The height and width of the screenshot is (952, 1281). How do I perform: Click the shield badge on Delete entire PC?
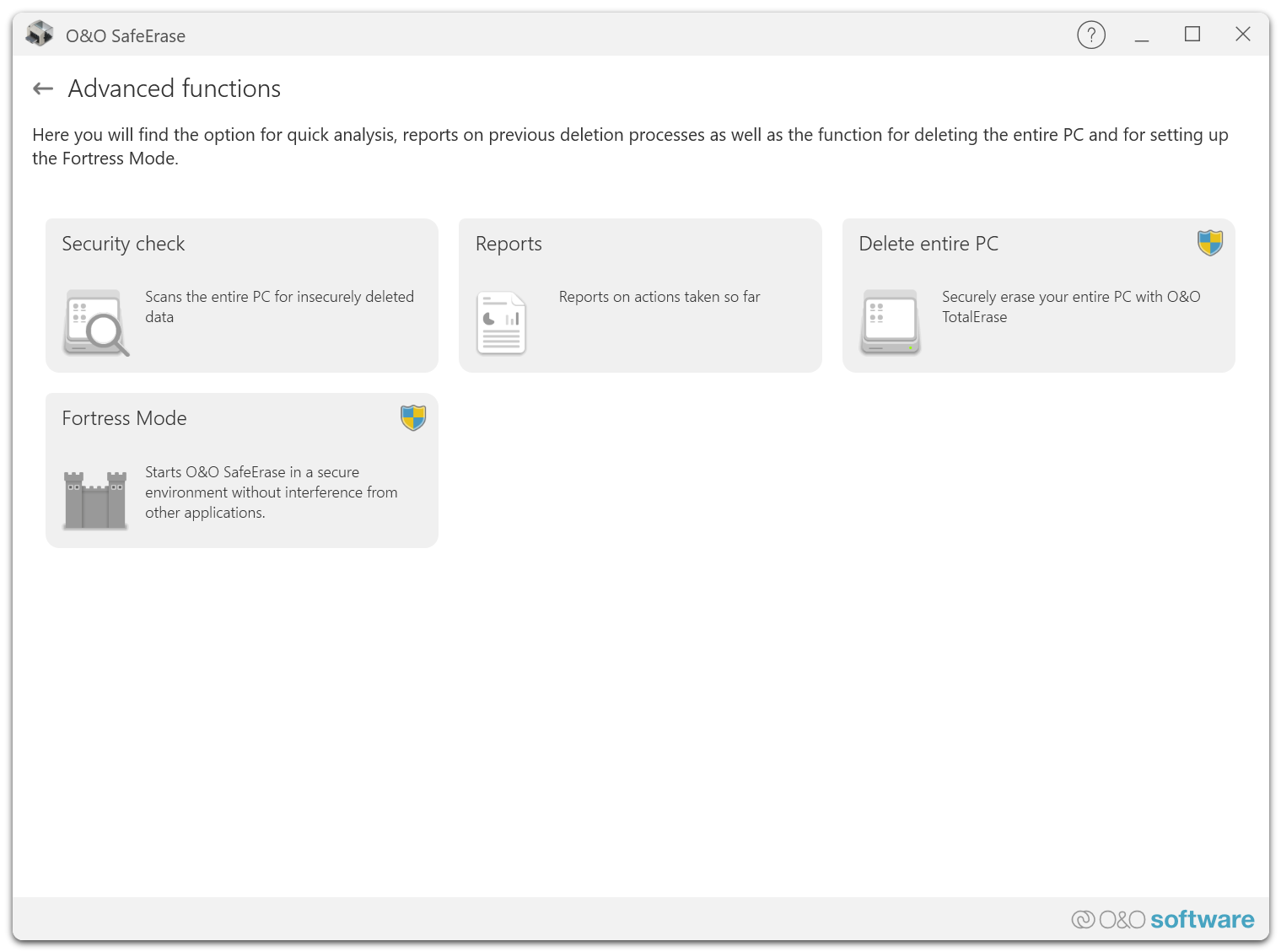(x=1209, y=243)
